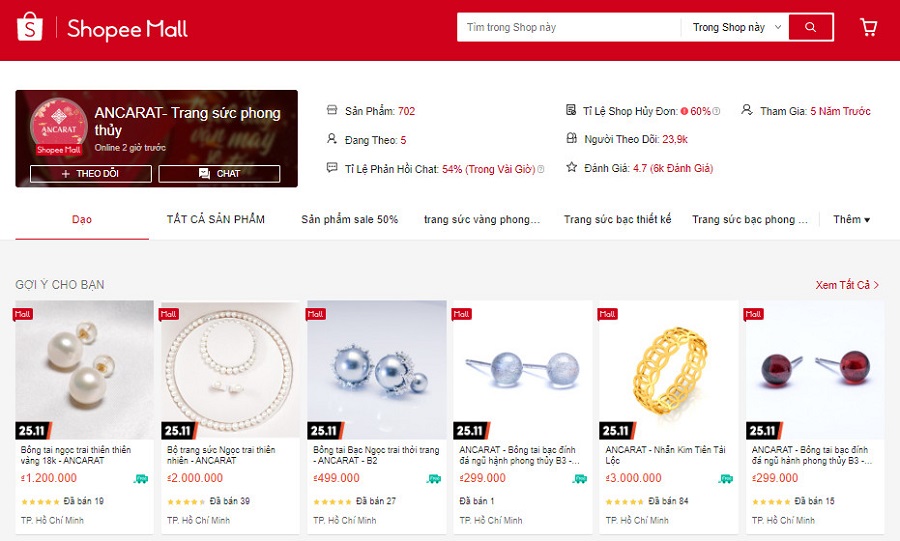Viewport: 900px width, 541px height.
Task: Open the shopping cart icon
Action: point(868,27)
